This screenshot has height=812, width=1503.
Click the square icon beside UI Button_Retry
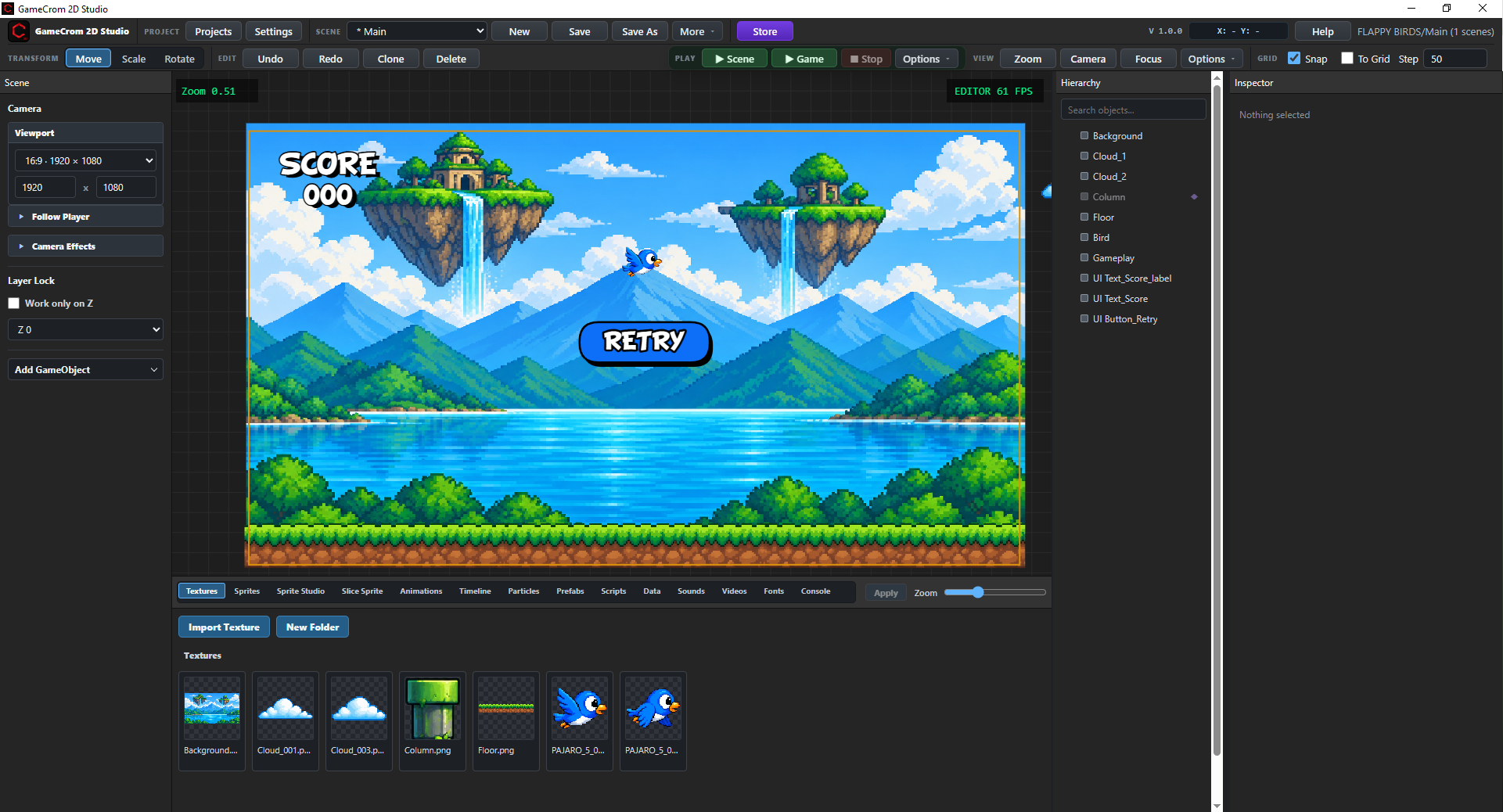[x=1084, y=318]
